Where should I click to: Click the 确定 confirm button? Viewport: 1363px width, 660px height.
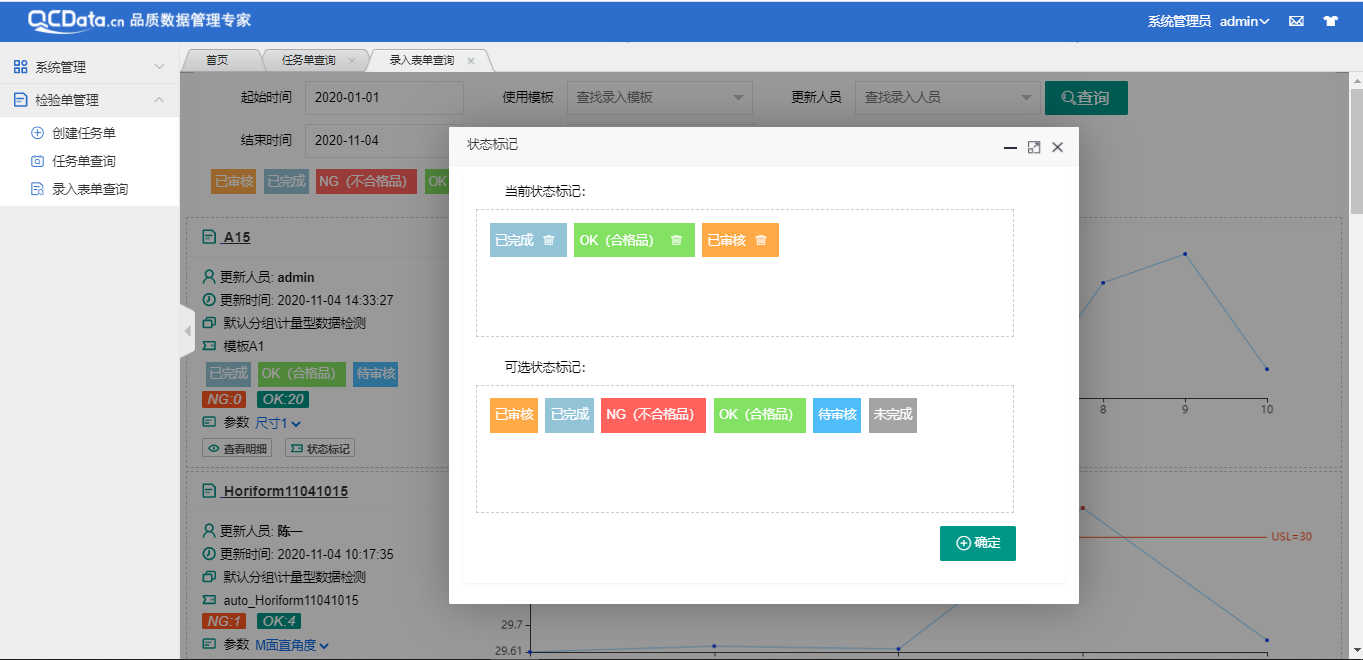tap(977, 544)
